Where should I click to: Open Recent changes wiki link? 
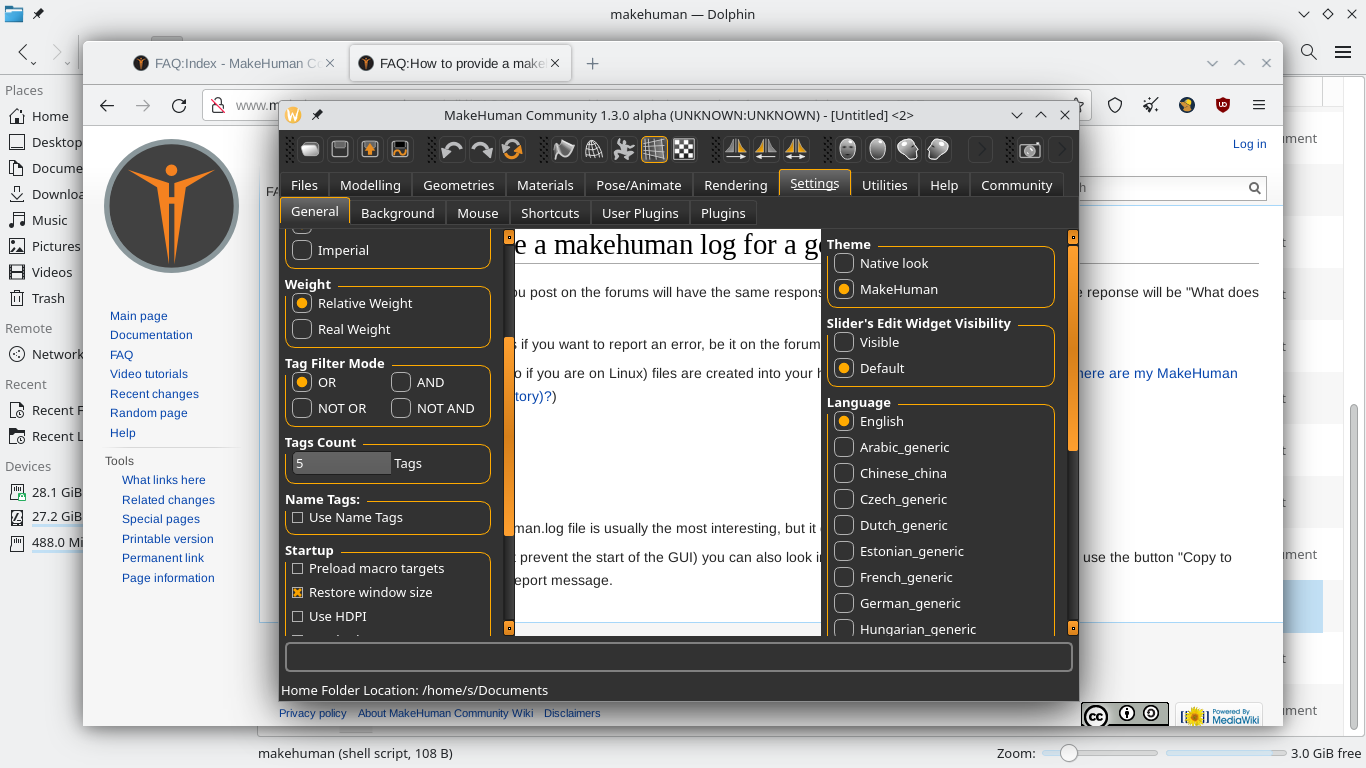[x=154, y=394]
